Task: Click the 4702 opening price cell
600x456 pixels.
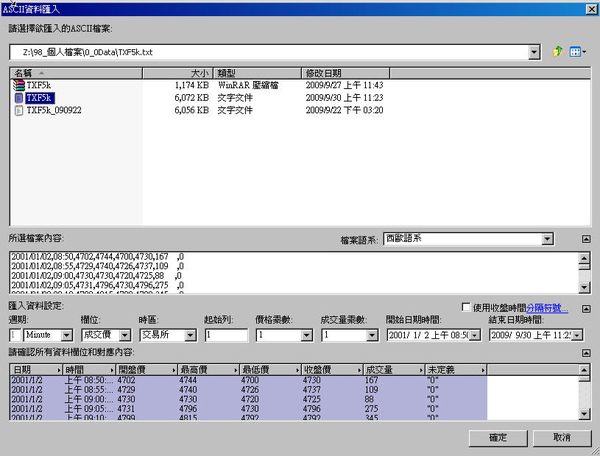Action: click(x=126, y=380)
